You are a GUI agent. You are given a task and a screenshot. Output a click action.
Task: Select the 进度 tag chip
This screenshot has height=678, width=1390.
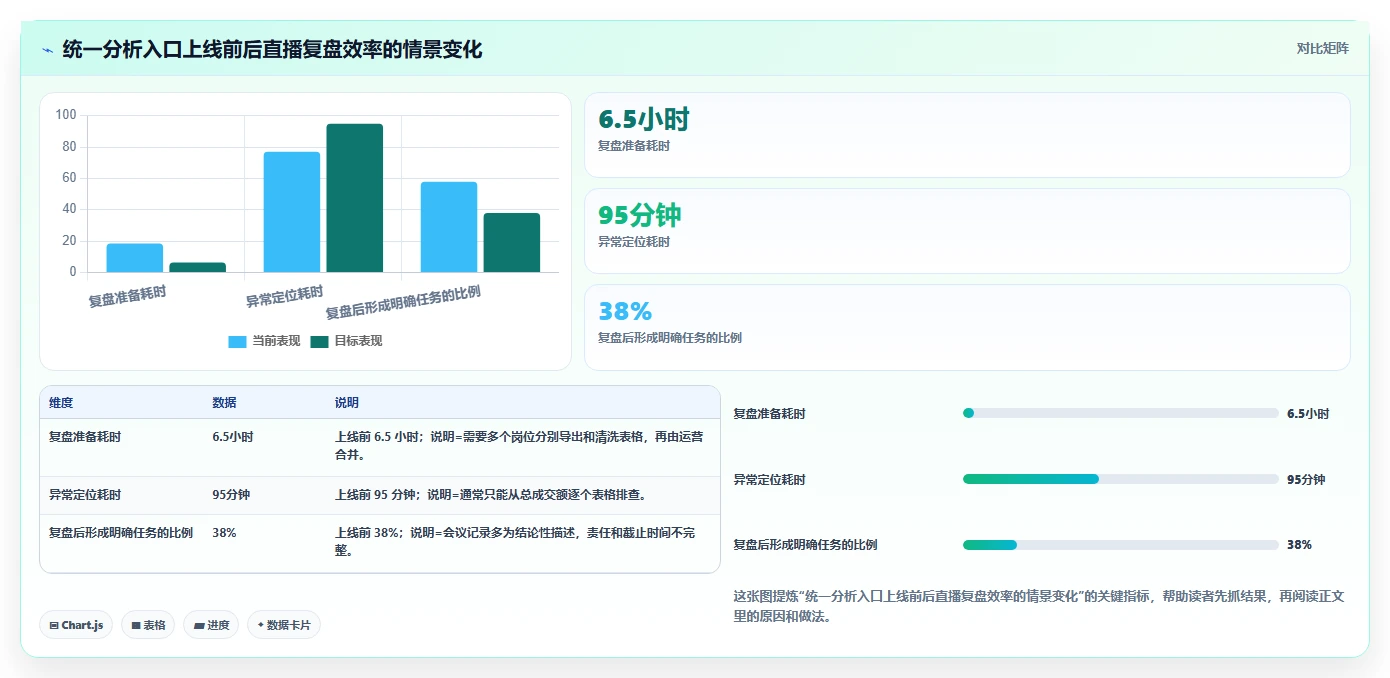[211, 625]
